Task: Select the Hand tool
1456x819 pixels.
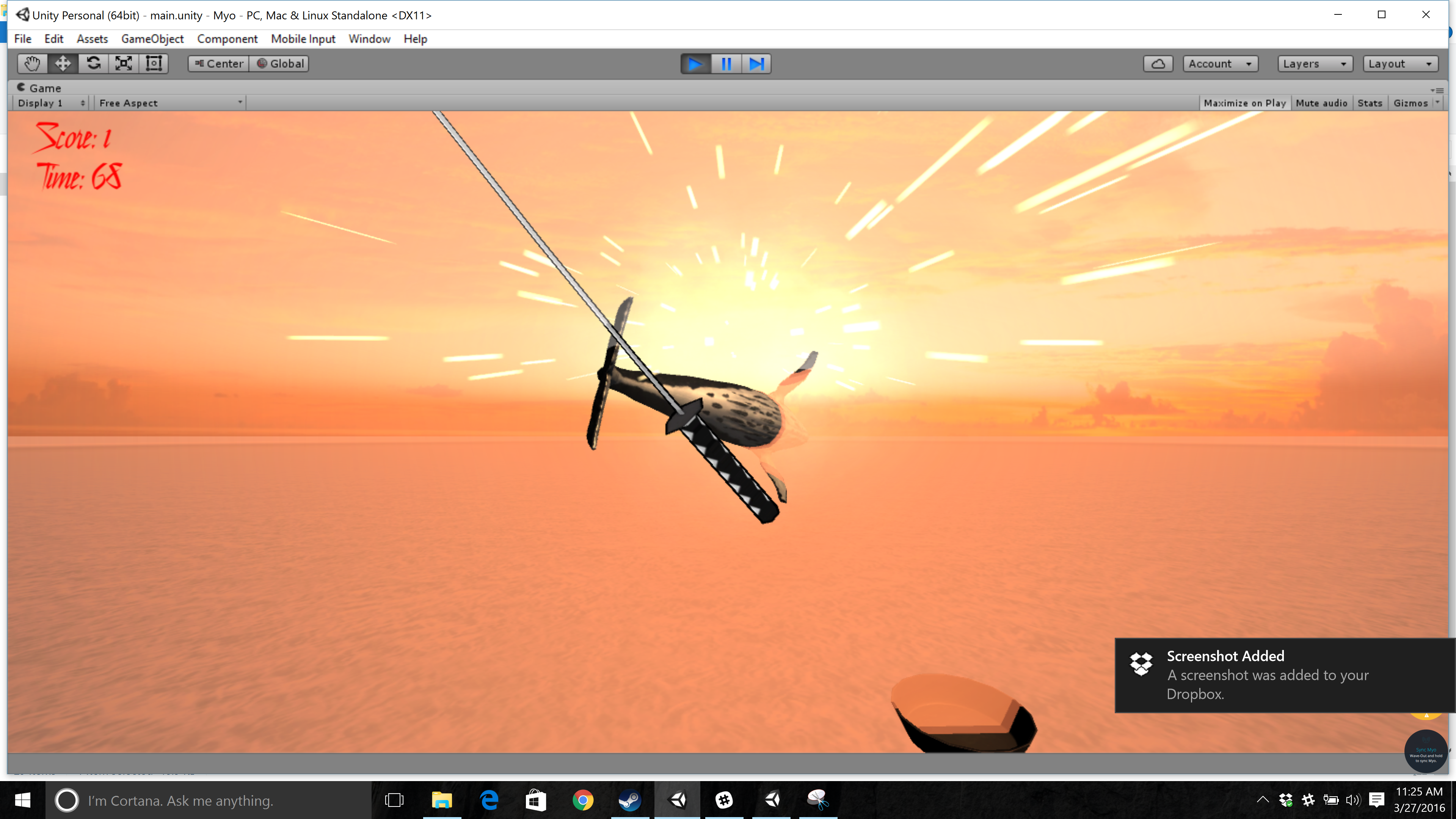Action: [x=32, y=63]
